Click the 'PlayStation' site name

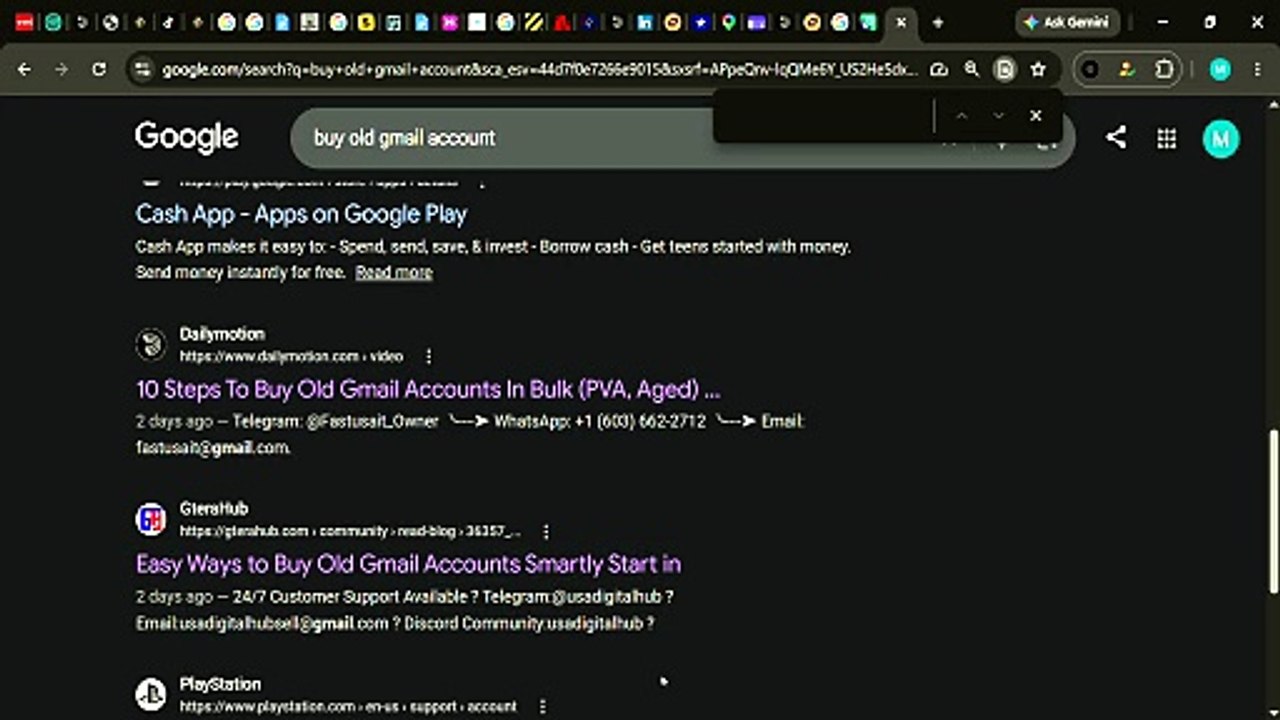coord(220,684)
